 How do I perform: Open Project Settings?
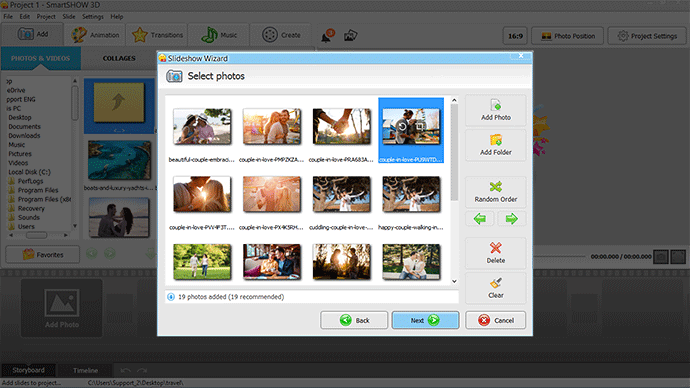[646, 36]
